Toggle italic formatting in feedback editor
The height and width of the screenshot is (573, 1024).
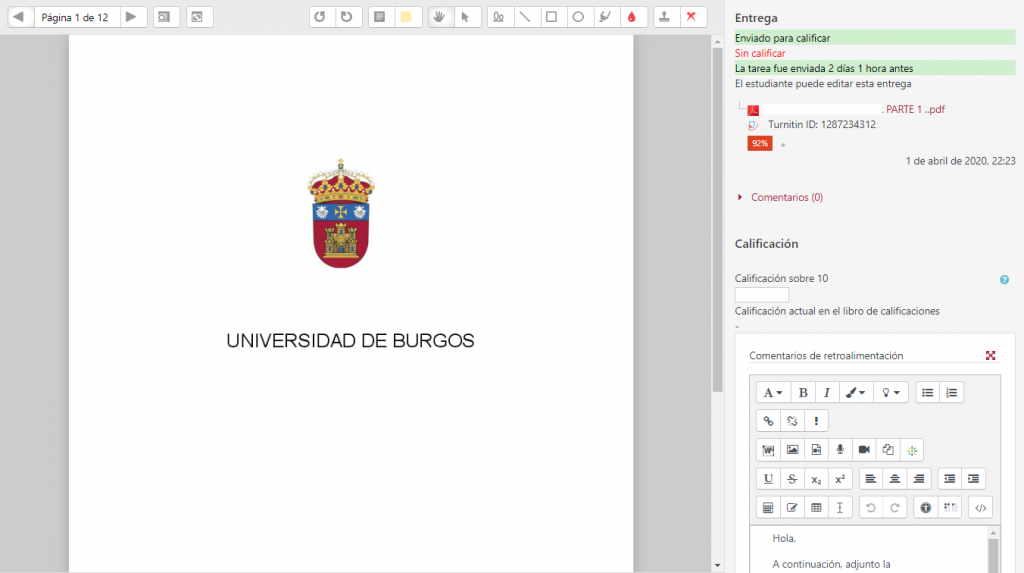point(827,393)
